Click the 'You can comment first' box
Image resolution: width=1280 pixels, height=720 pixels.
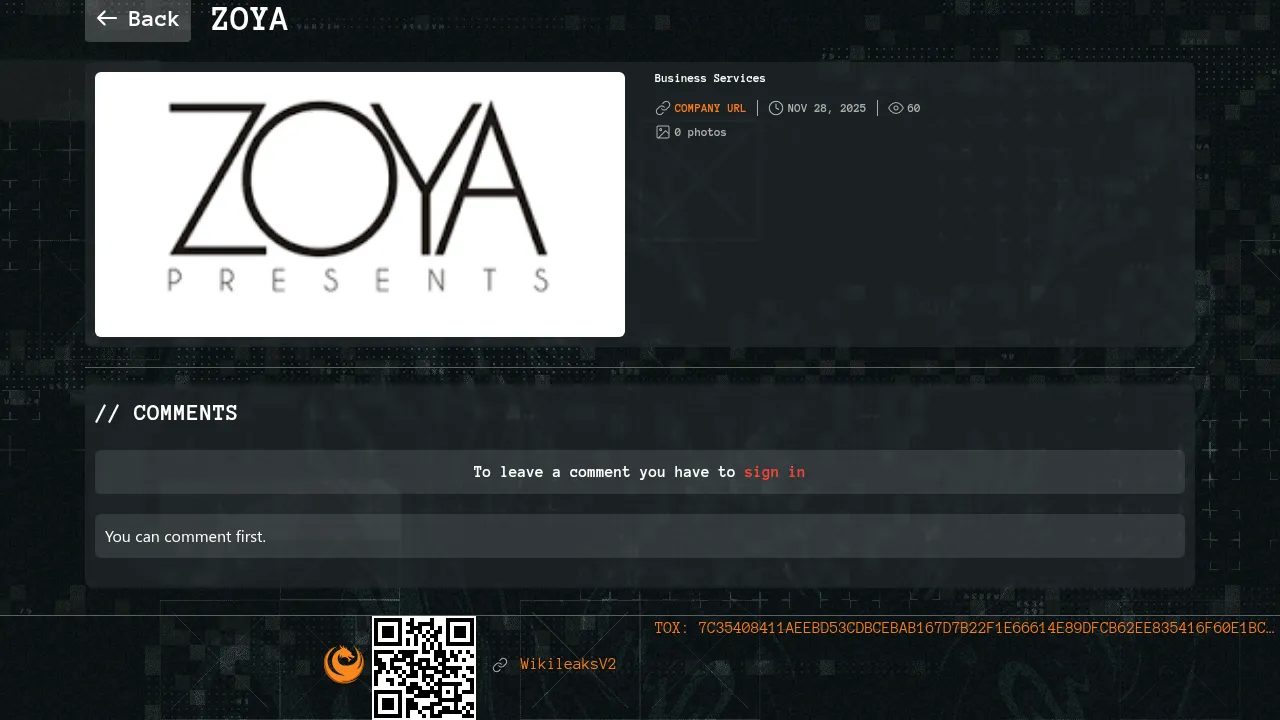click(640, 536)
